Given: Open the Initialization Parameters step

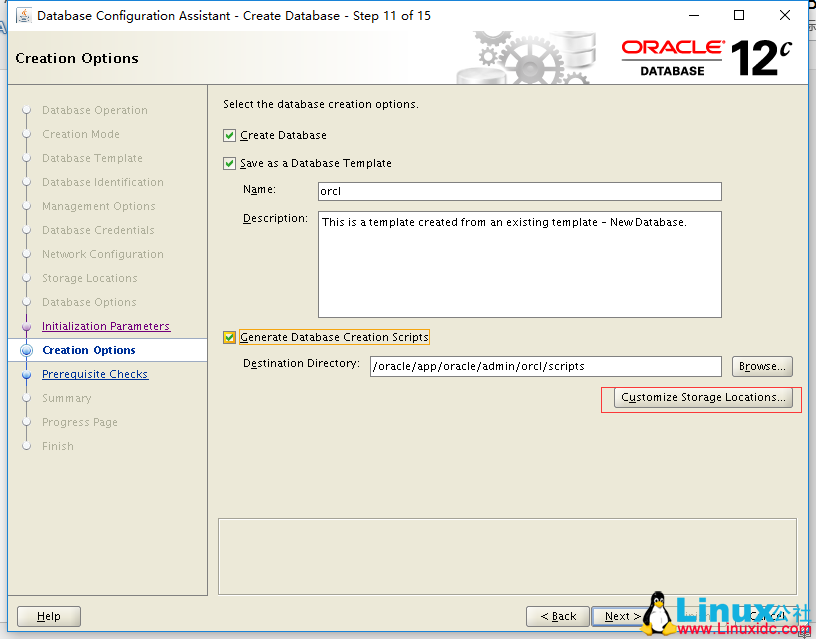Looking at the screenshot, I should 105,326.
